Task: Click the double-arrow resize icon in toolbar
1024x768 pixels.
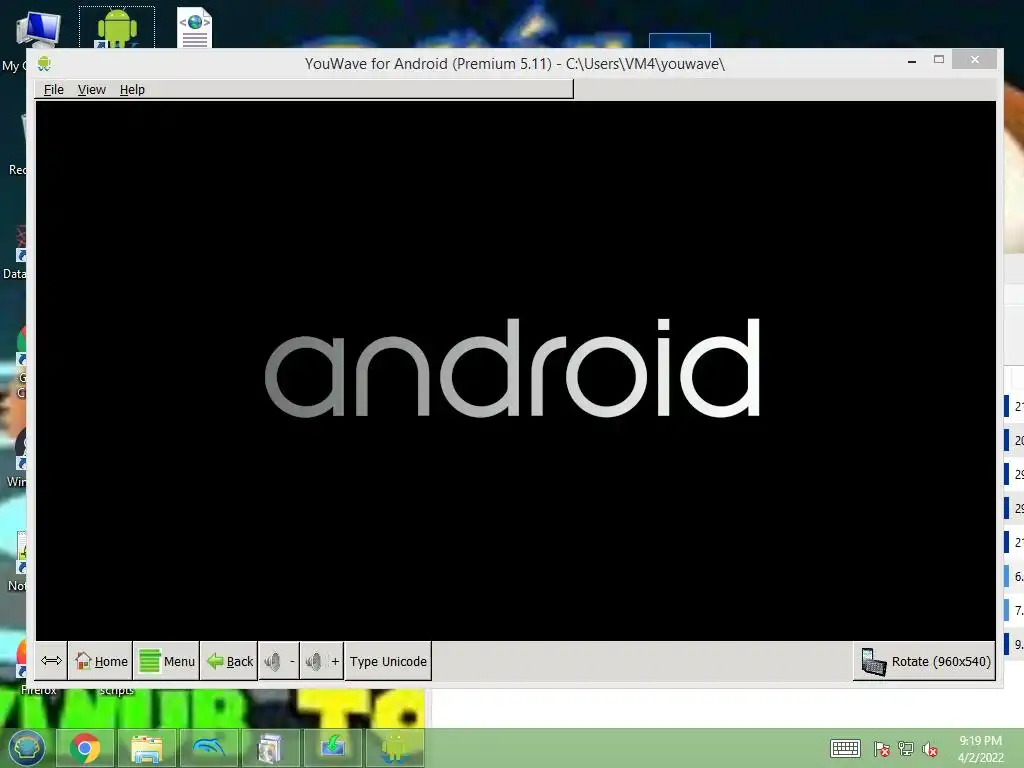Action: point(51,661)
